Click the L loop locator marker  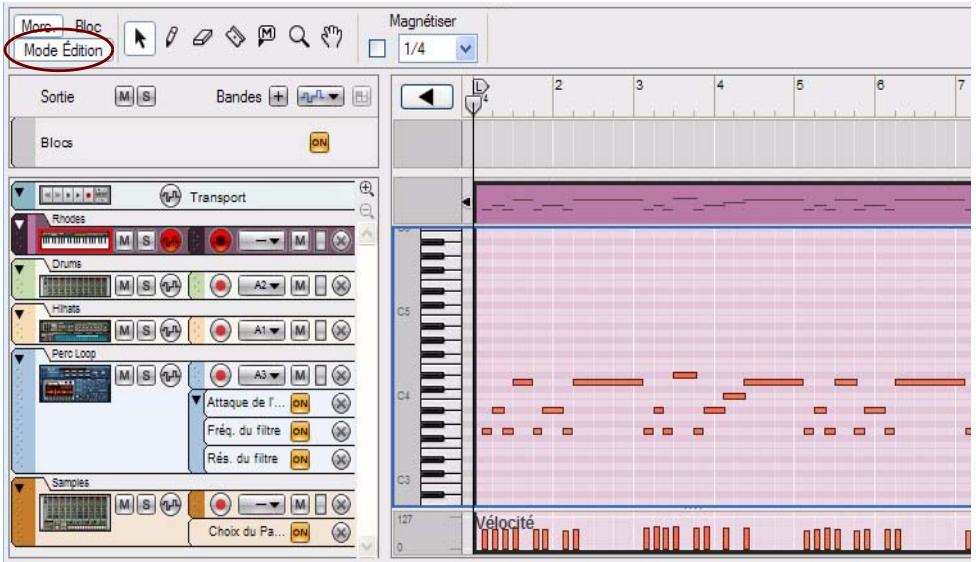(481, 86)
